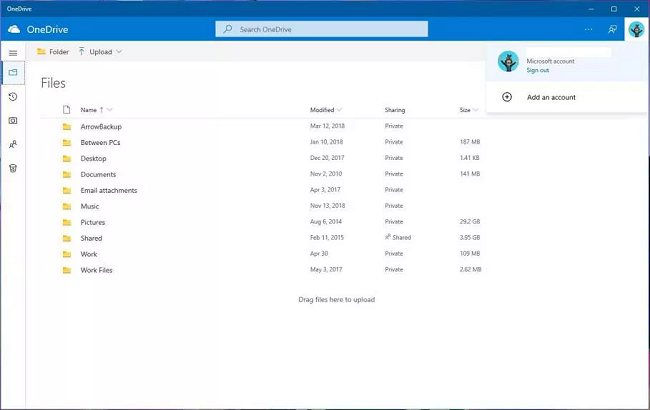Image resolution: width=650 pixels, height=410 pixels.
Task: Select the Files icon in sidebar
Action: (x=13, y=73)
